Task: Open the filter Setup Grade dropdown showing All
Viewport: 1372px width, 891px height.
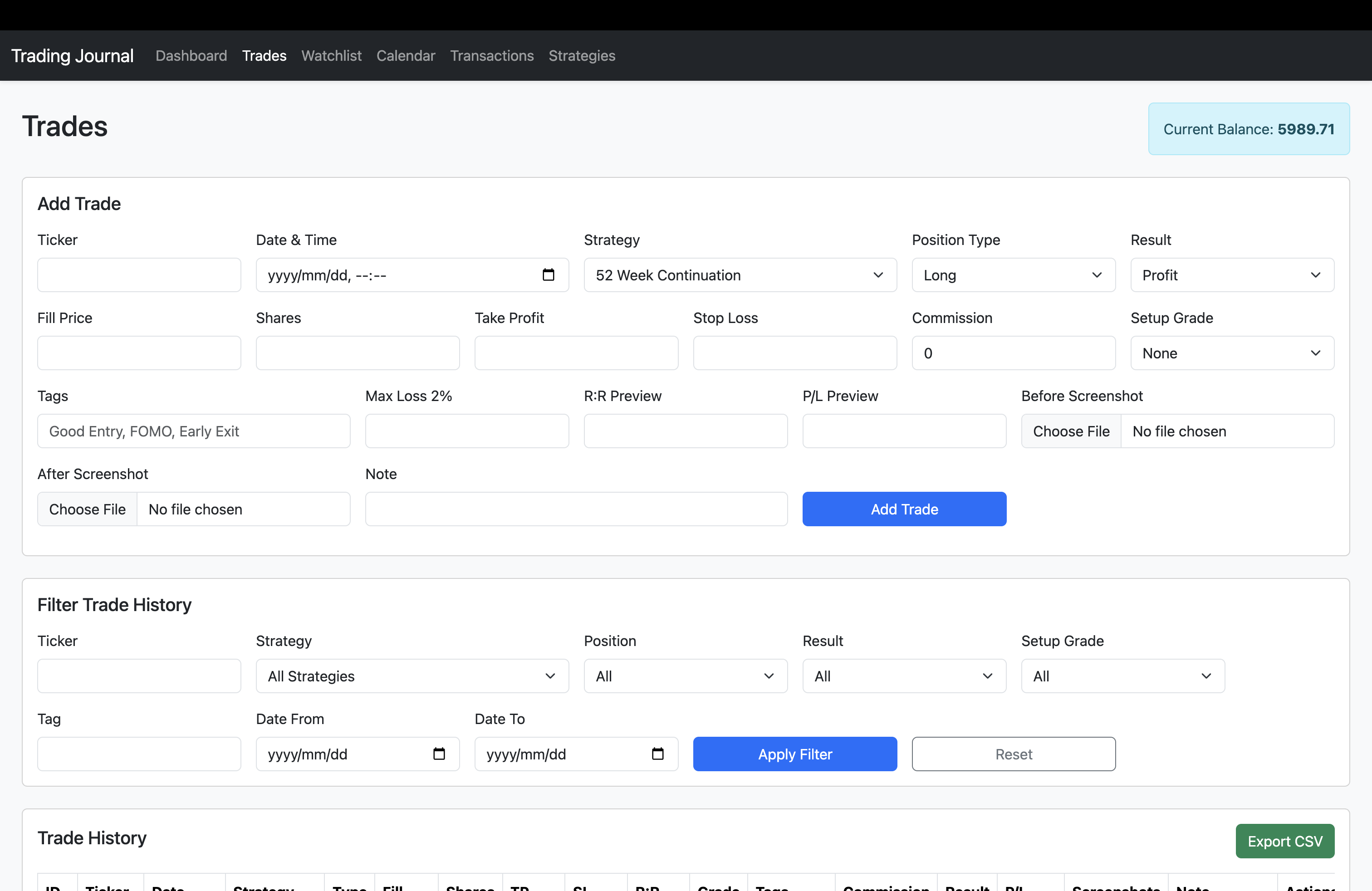Action: click(1123, 676)
